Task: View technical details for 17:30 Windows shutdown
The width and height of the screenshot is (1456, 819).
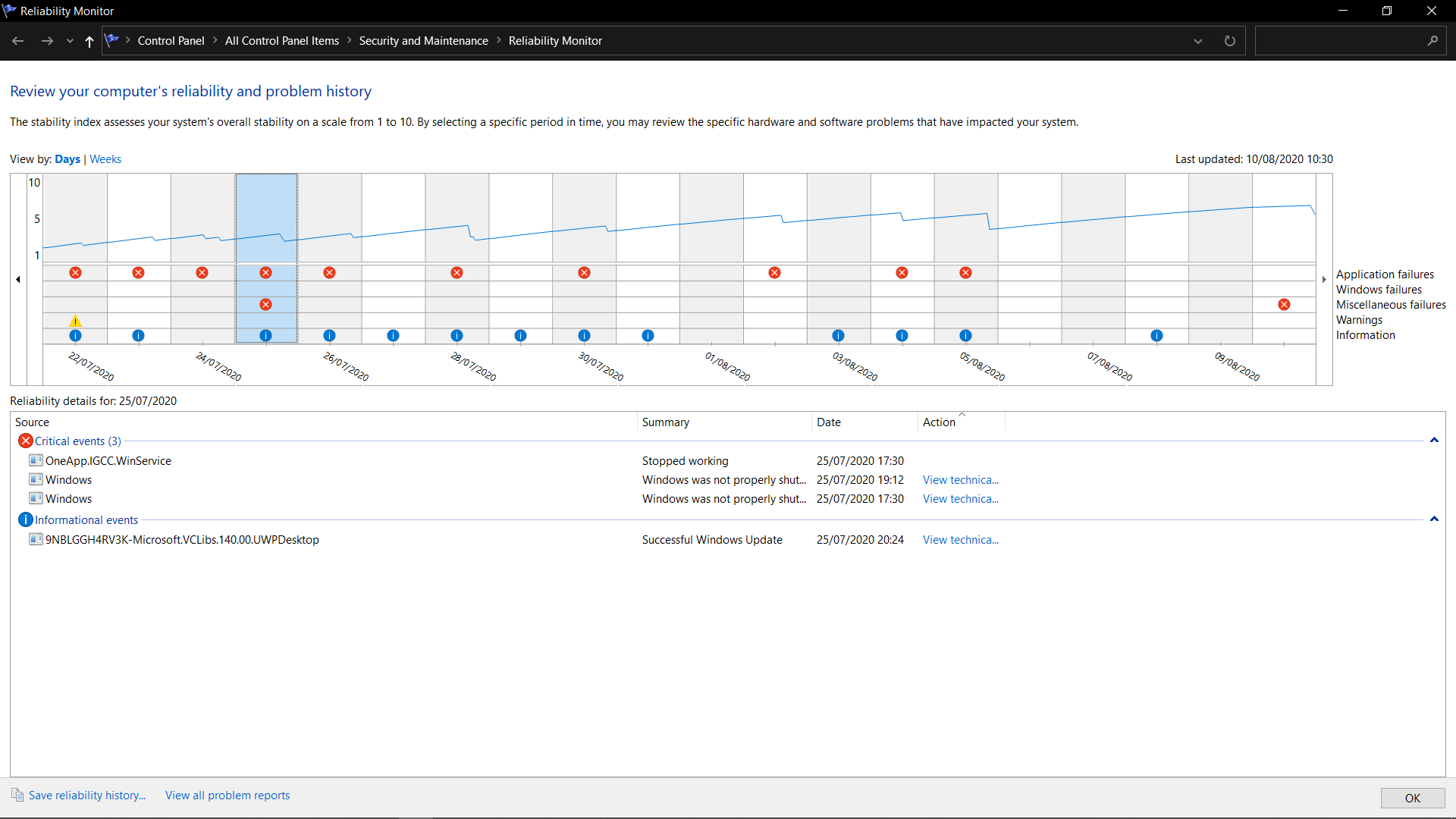Action: click(x=961, y=499)
